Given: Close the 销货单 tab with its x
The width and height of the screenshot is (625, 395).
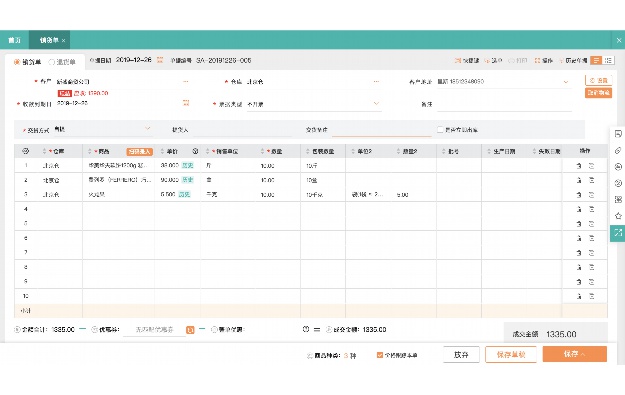Looking at the screenshot, I should [x=63, y=41].
